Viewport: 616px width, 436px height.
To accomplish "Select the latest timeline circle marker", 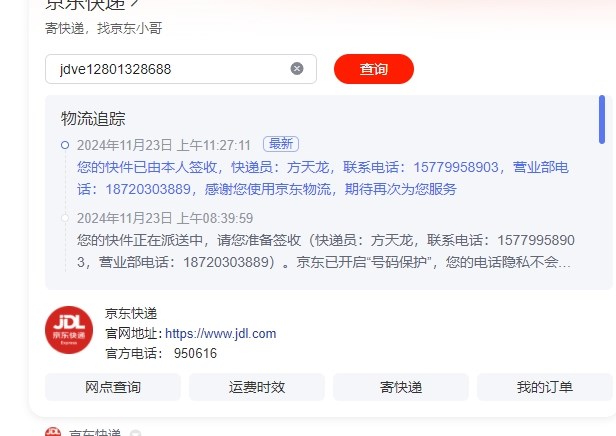I will click(x=65, y=145).
